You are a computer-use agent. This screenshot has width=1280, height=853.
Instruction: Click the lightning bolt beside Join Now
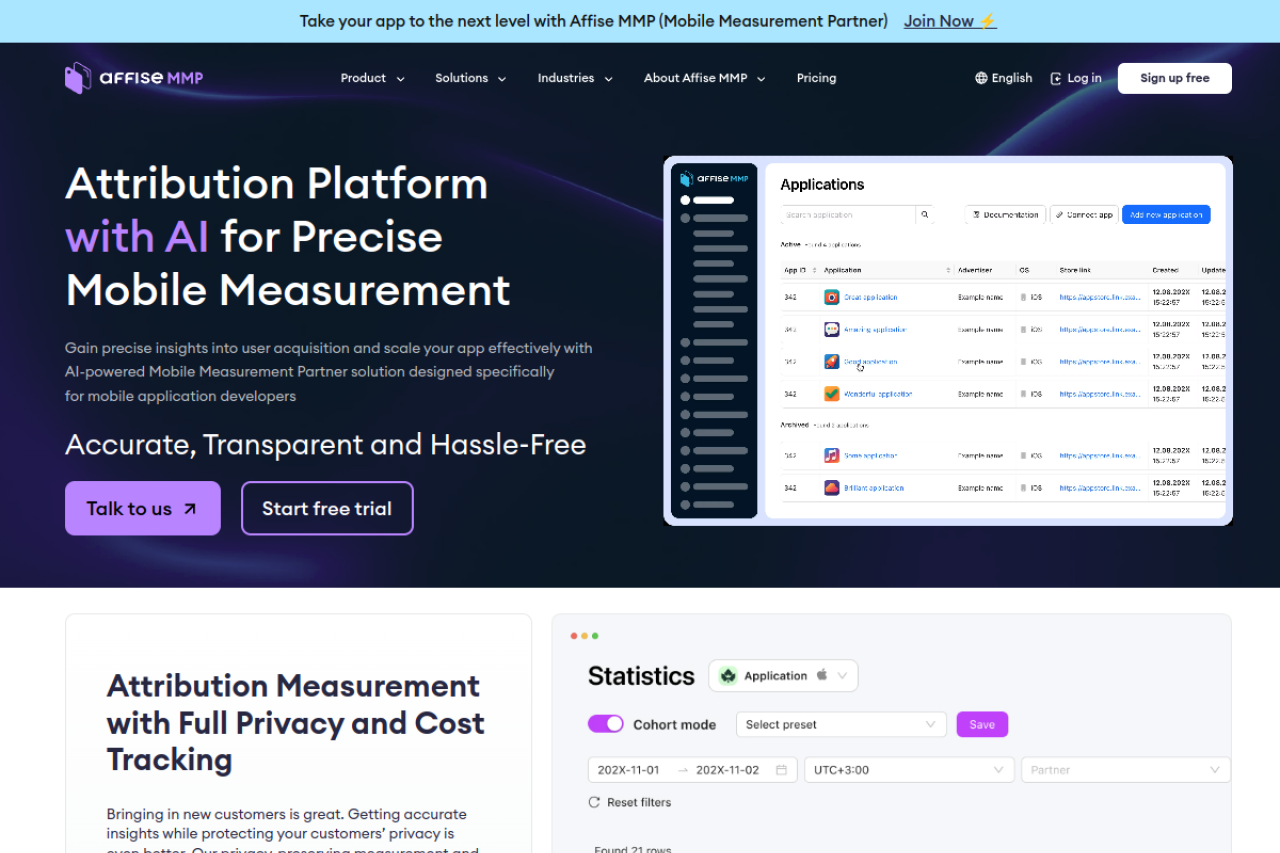tap(987, 21)
